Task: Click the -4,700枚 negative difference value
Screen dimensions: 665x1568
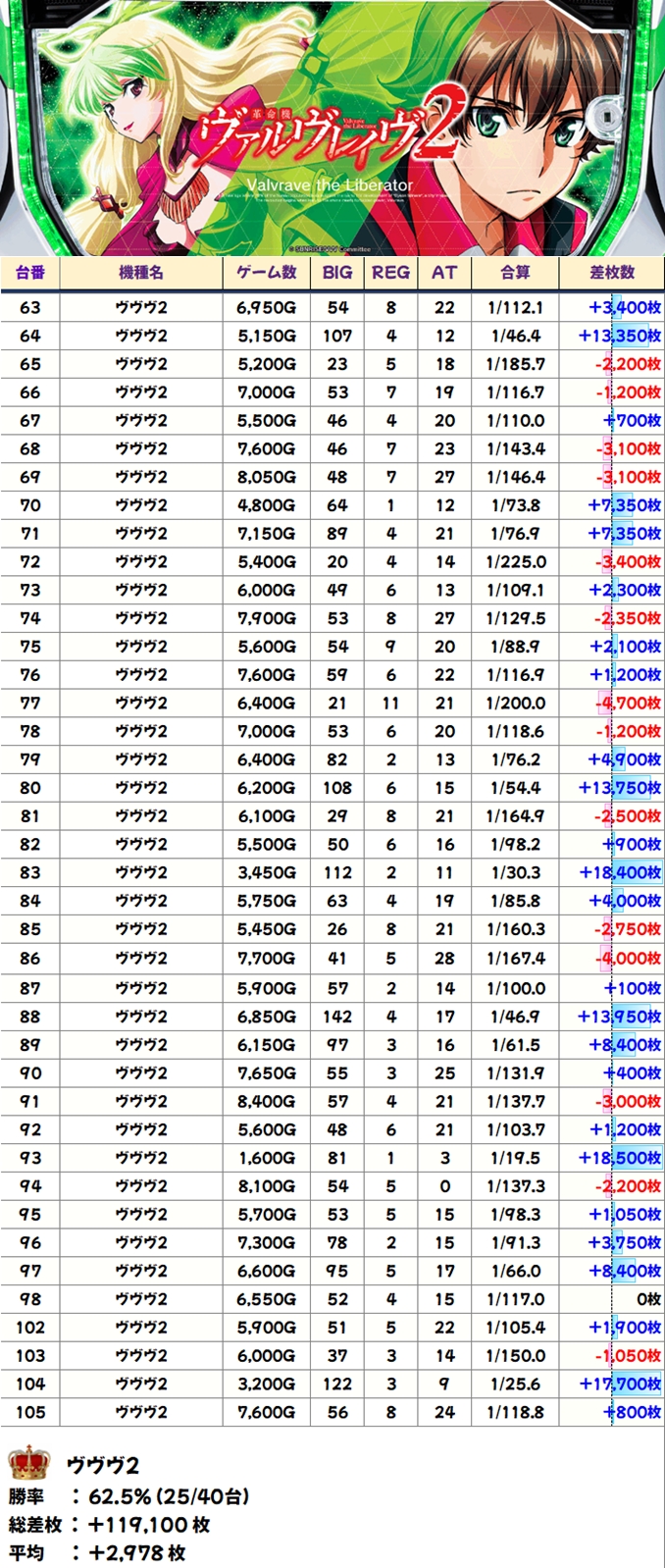Action: [628, 703]
